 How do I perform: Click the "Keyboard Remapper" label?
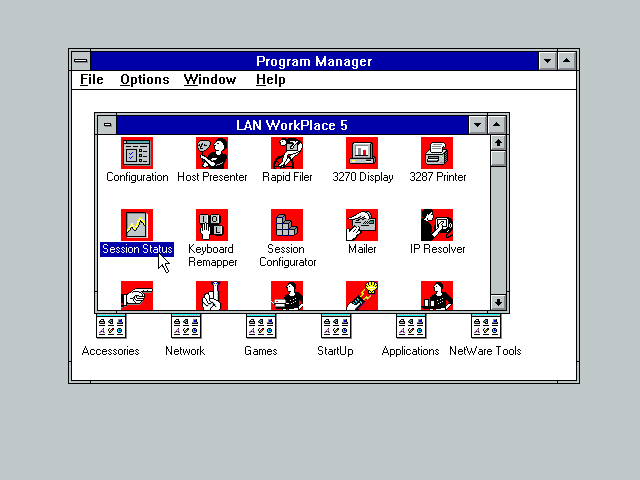click(212, 256)
